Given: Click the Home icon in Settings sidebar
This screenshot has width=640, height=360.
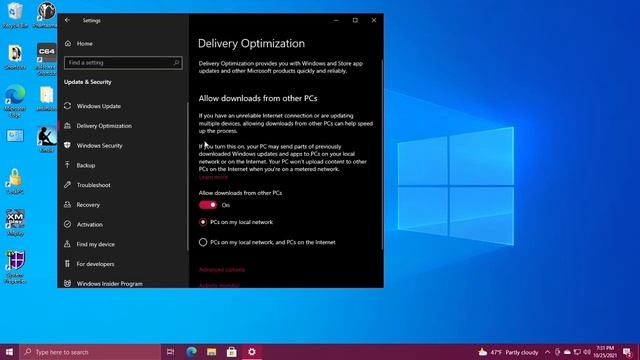Looking at the screenshot, I should click(x=68, y=43).
